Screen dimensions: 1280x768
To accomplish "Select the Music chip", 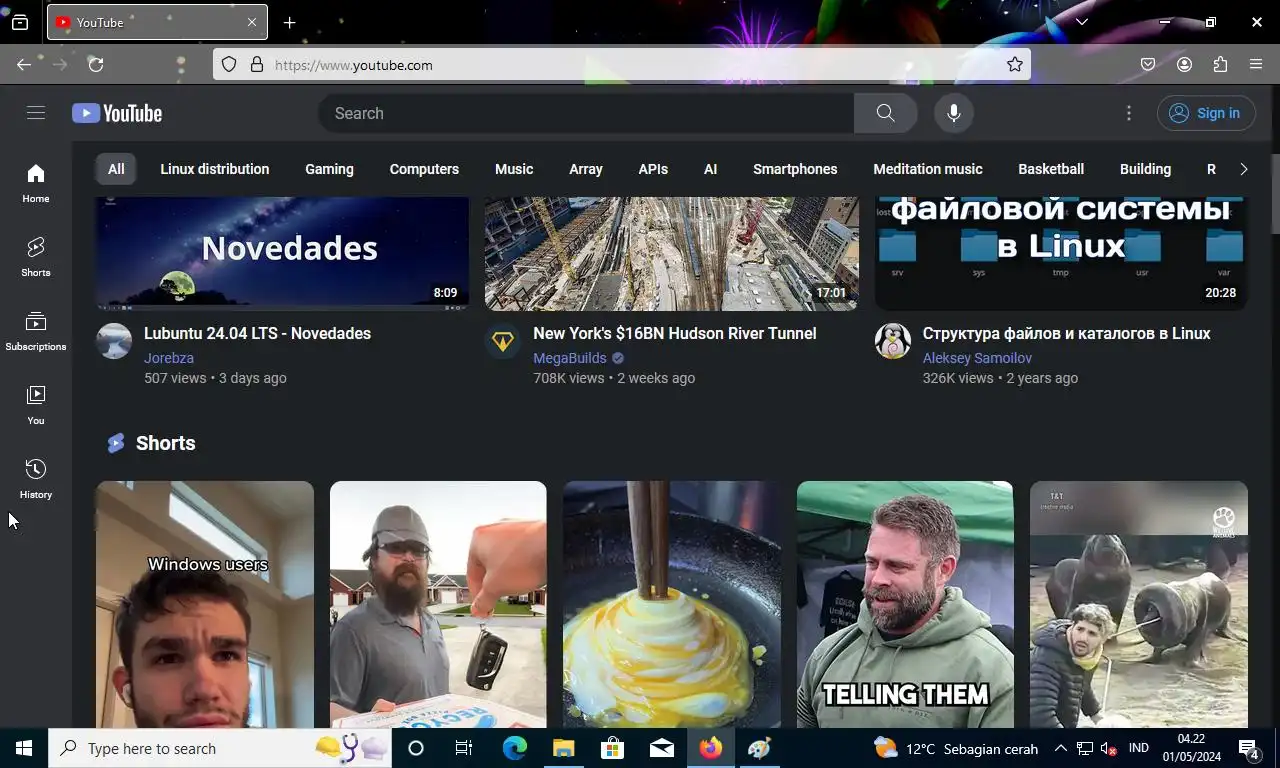I will pos(514,169).
